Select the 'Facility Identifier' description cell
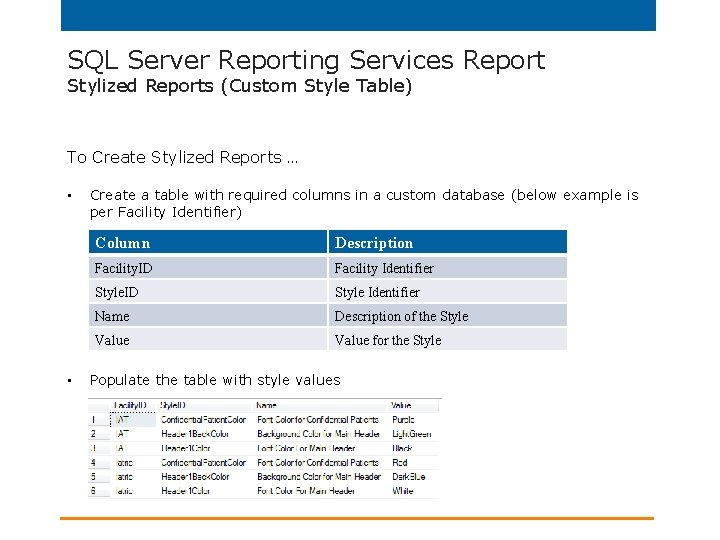The height and width of the screenshot is (540, 720). (x=448, y=268)
